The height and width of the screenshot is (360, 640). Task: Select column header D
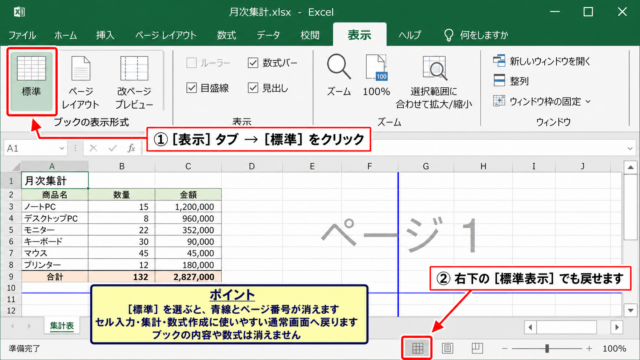click(x=252, y=166)
